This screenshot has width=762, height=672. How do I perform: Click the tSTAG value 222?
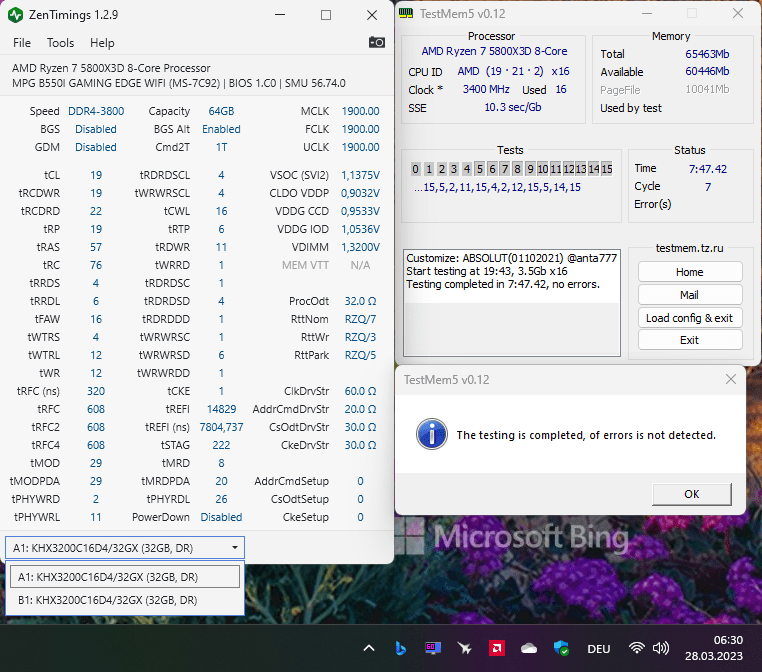pos(221,445)
